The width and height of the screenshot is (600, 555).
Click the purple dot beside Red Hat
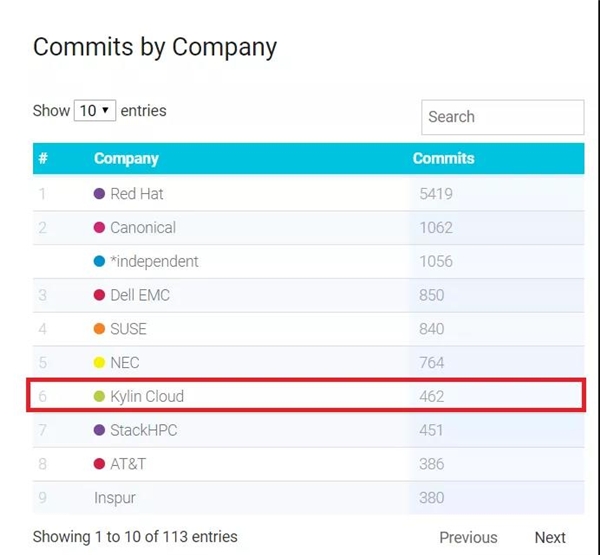[99, 194]
